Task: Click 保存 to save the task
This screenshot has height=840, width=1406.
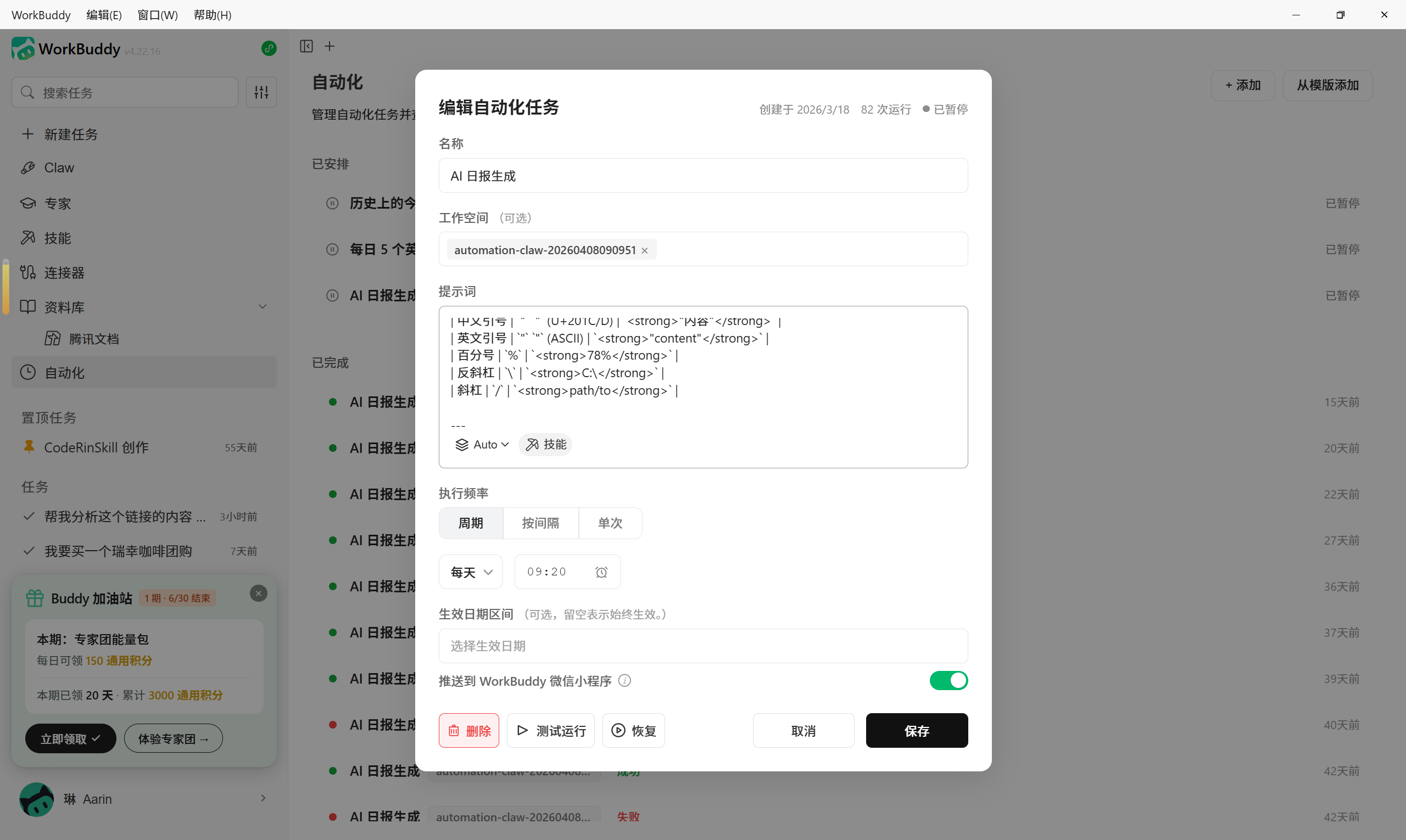Action: [917, 731]
